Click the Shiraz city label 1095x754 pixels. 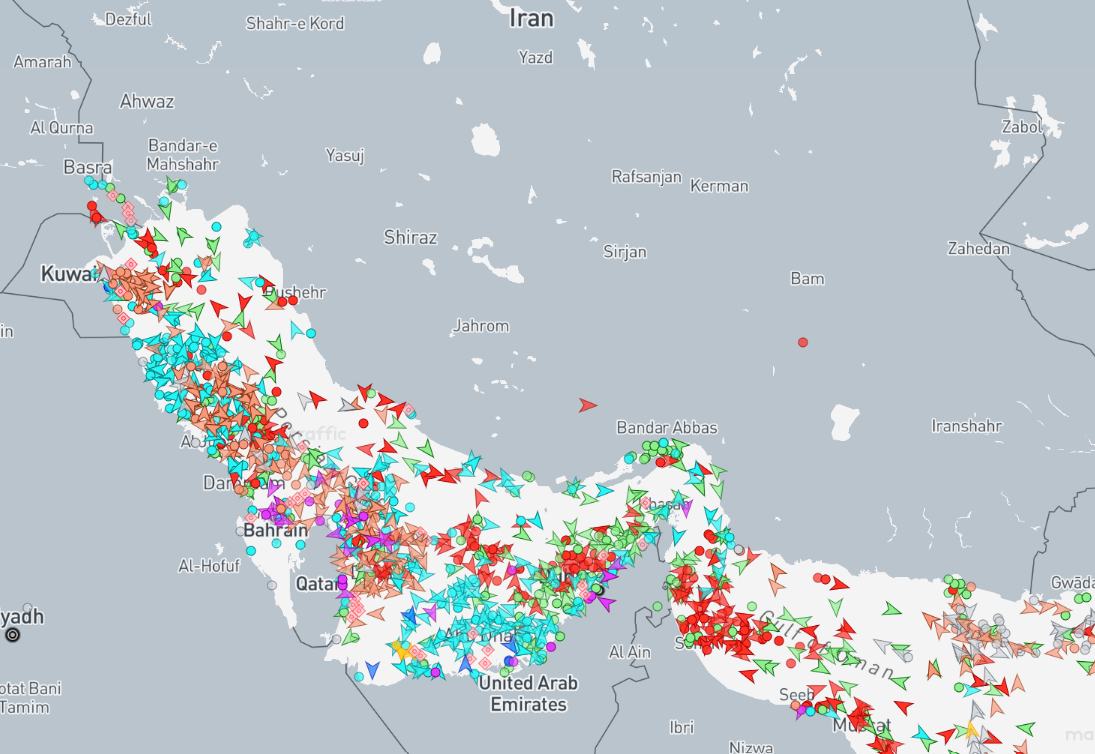click(410, 237)
